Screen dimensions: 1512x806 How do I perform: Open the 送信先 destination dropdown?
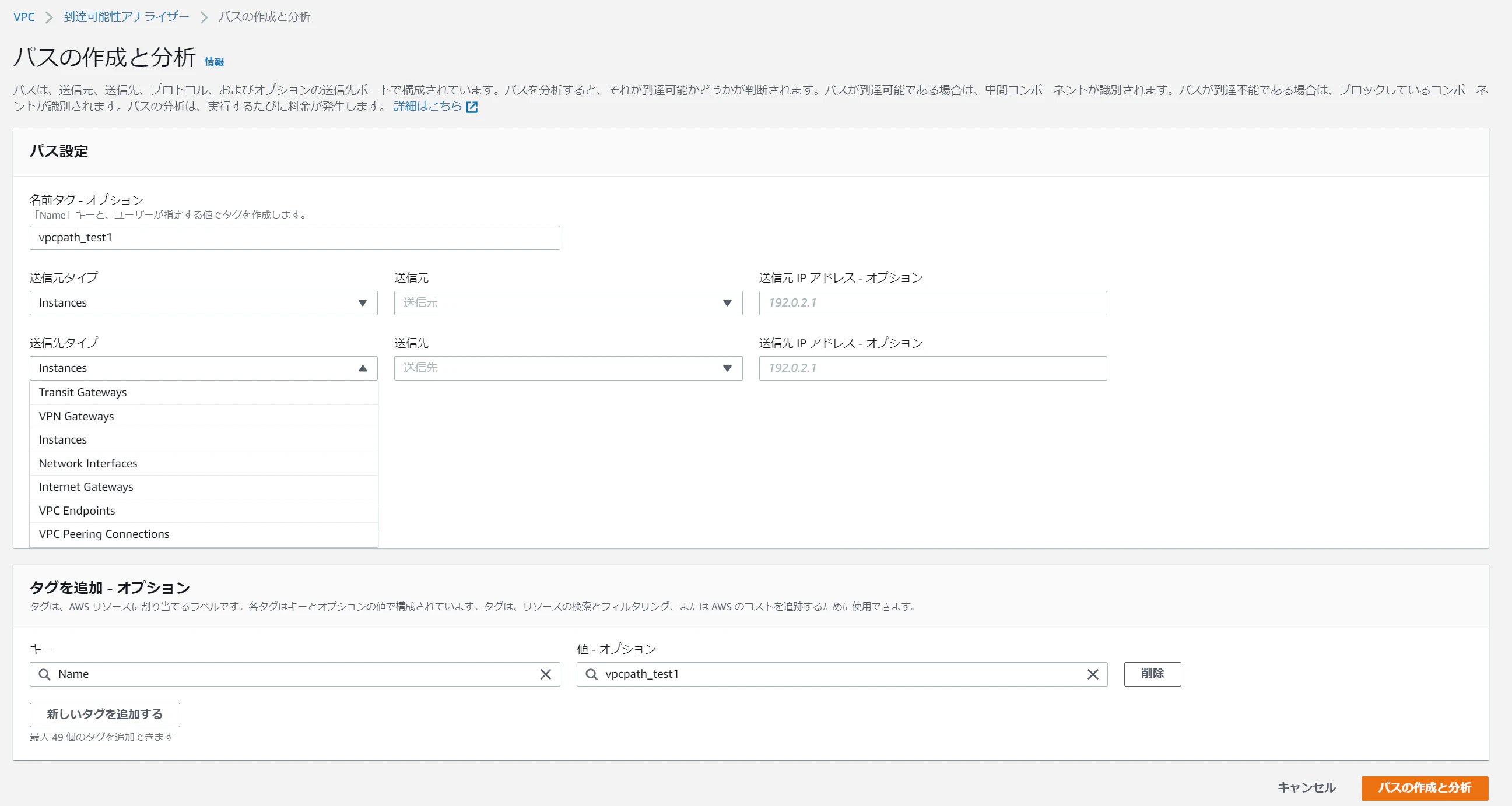(567, 368)
